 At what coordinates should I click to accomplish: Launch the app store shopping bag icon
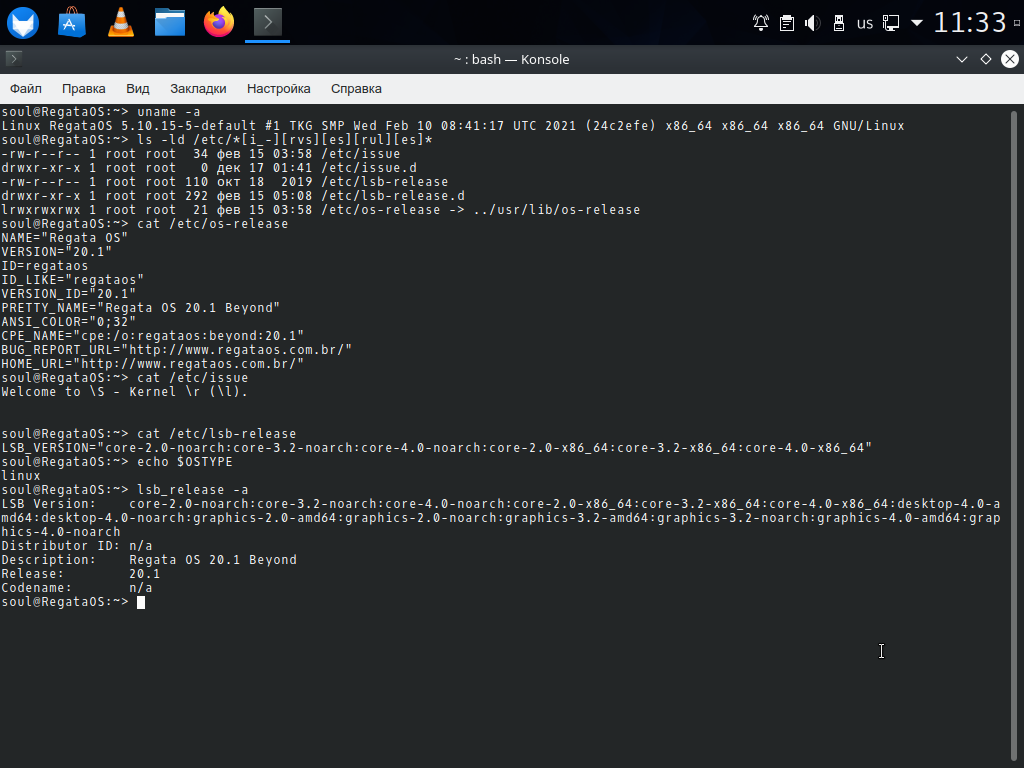click(72, 23)
